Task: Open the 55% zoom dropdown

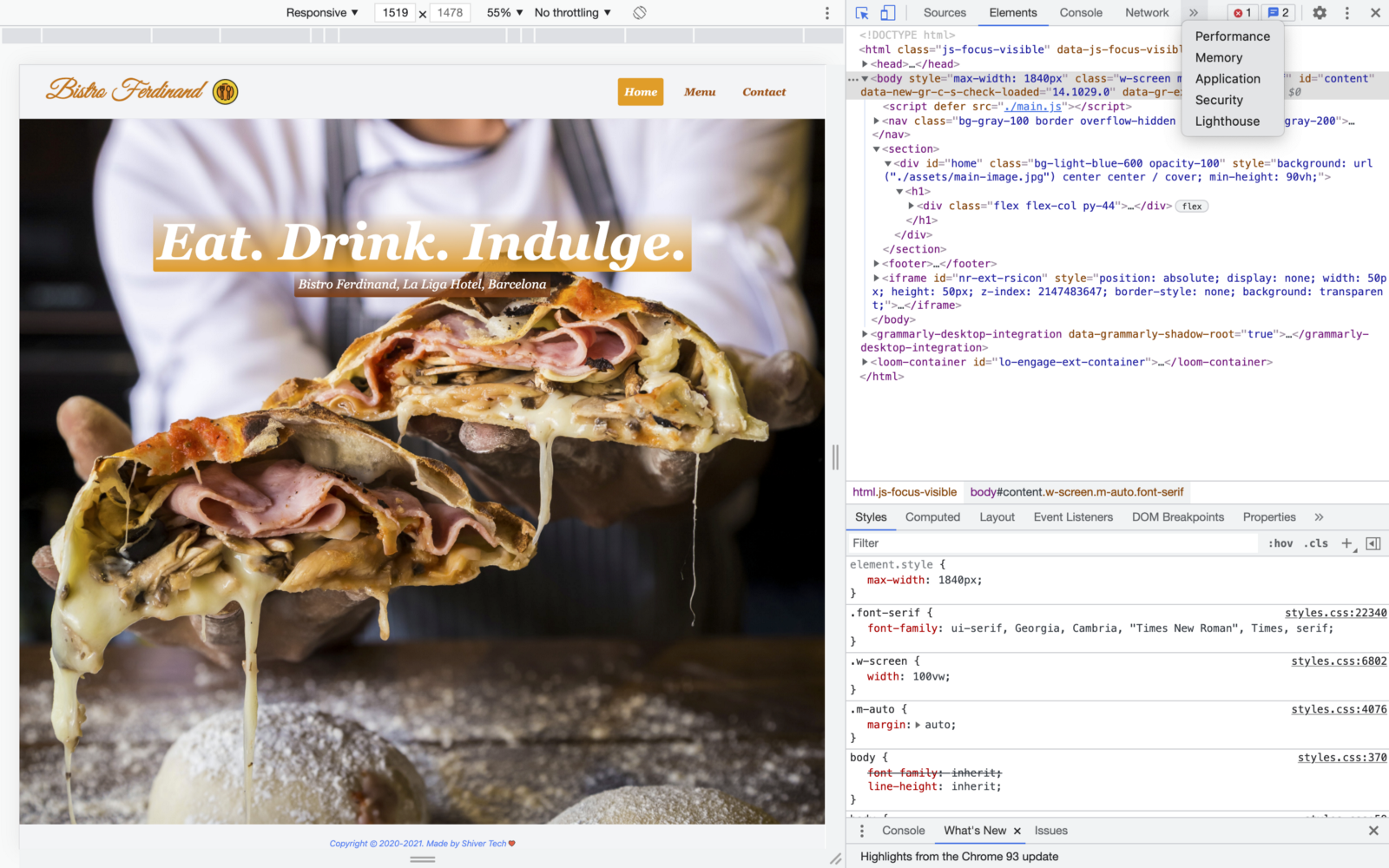Action: point(504,13)
